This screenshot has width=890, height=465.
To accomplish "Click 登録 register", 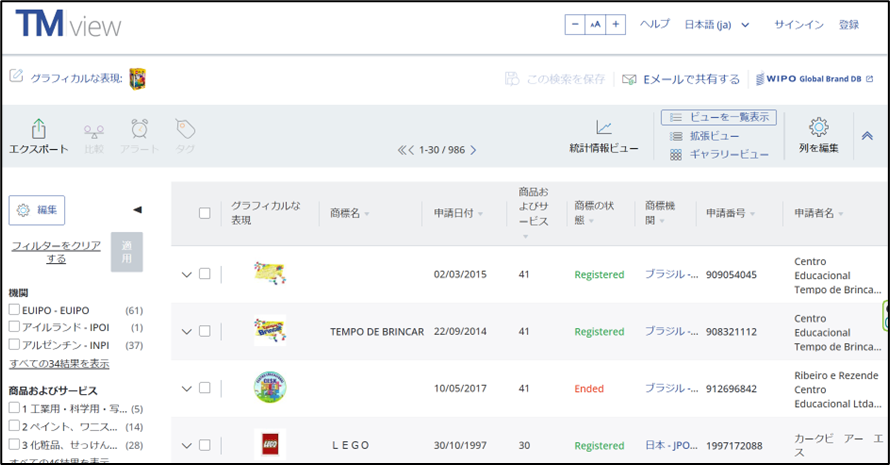I will (849, 24).
